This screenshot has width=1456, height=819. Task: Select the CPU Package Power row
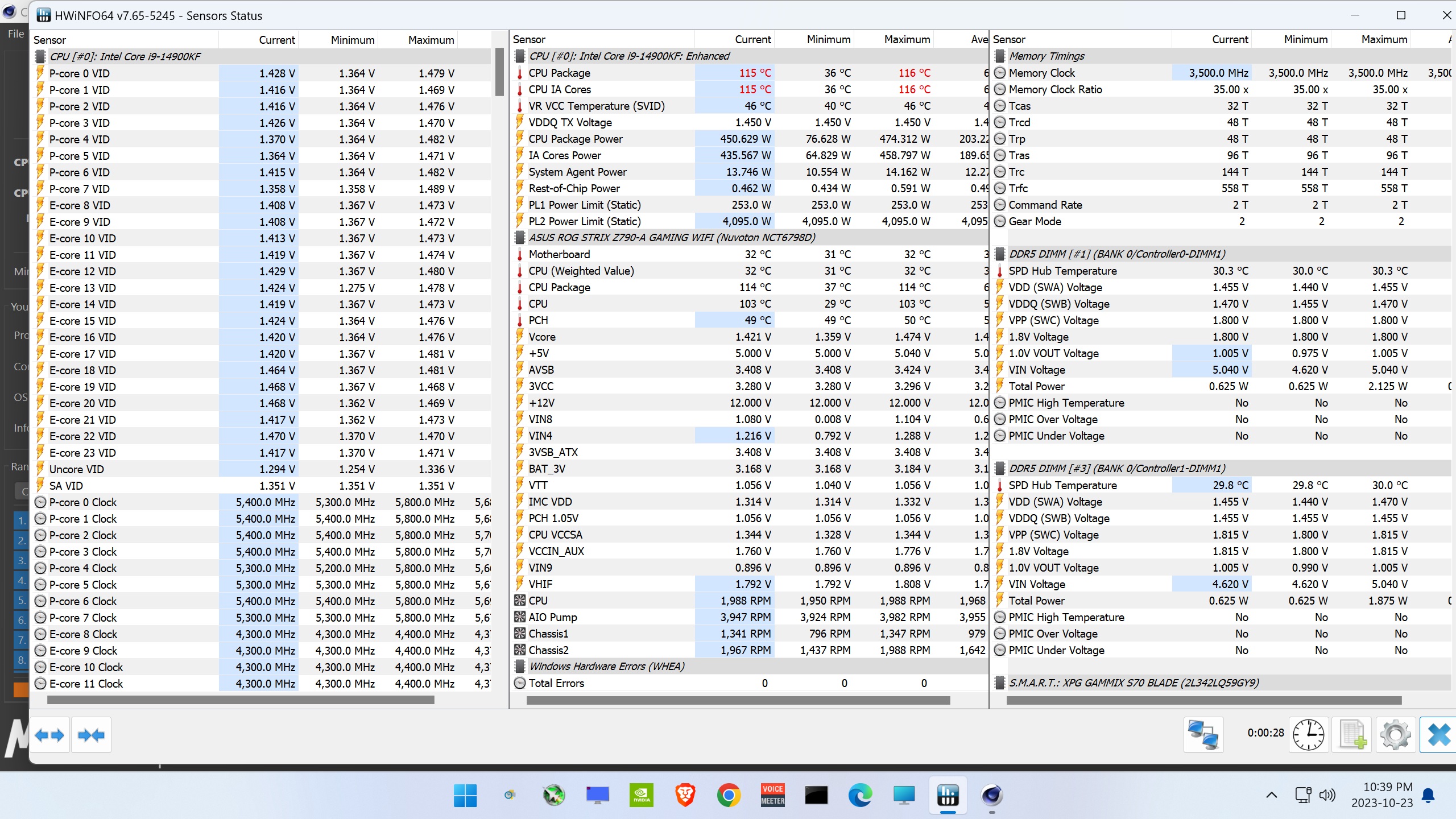coord(750,139)
